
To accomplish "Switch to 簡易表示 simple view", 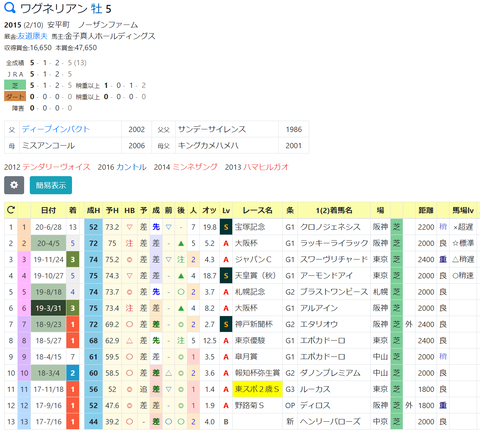I will click(51, 185).
